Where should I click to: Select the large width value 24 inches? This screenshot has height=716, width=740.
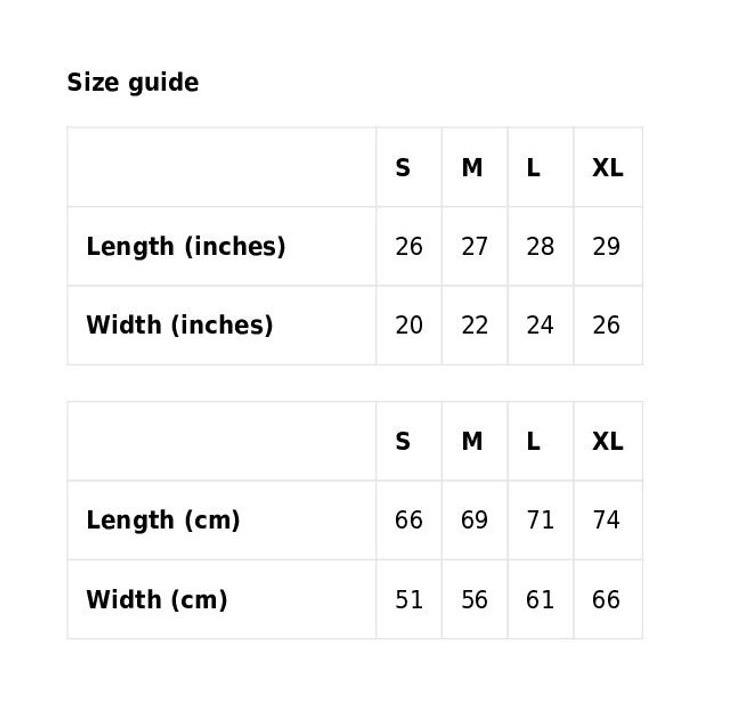click(540, 325)
